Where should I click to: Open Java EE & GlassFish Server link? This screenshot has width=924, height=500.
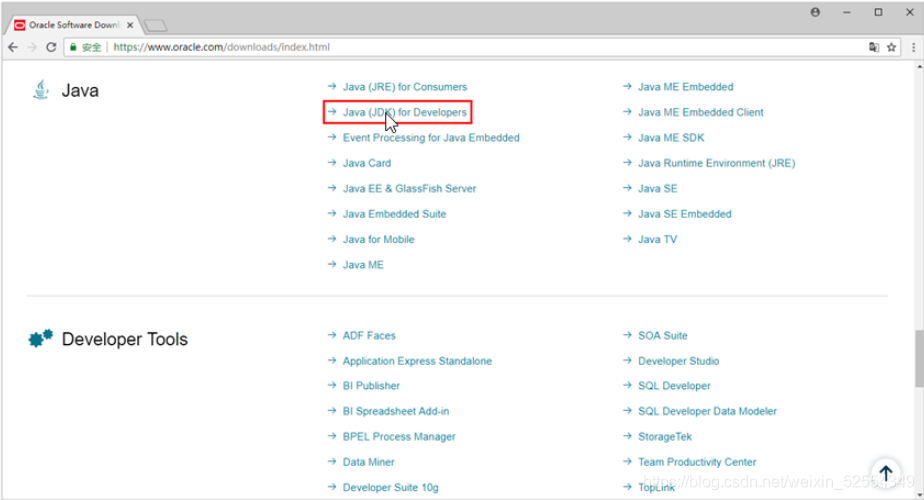(x=410, y=188)
